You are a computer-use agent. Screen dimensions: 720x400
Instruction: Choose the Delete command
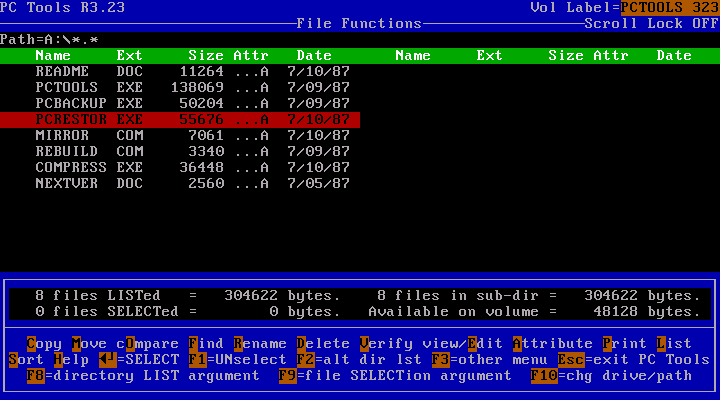pos(323,344)
